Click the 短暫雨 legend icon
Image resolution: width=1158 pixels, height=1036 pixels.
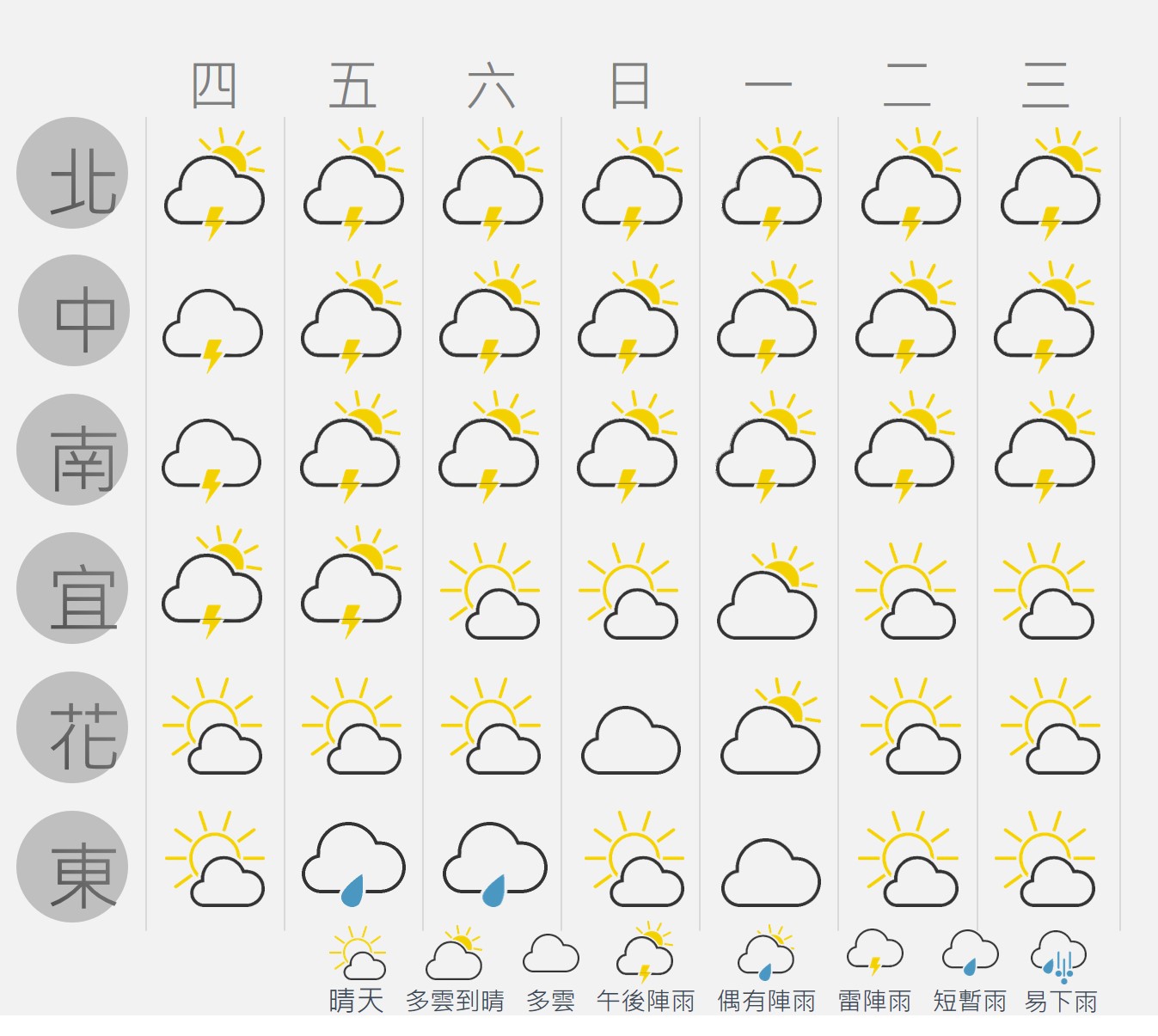(x=971, y=953)
